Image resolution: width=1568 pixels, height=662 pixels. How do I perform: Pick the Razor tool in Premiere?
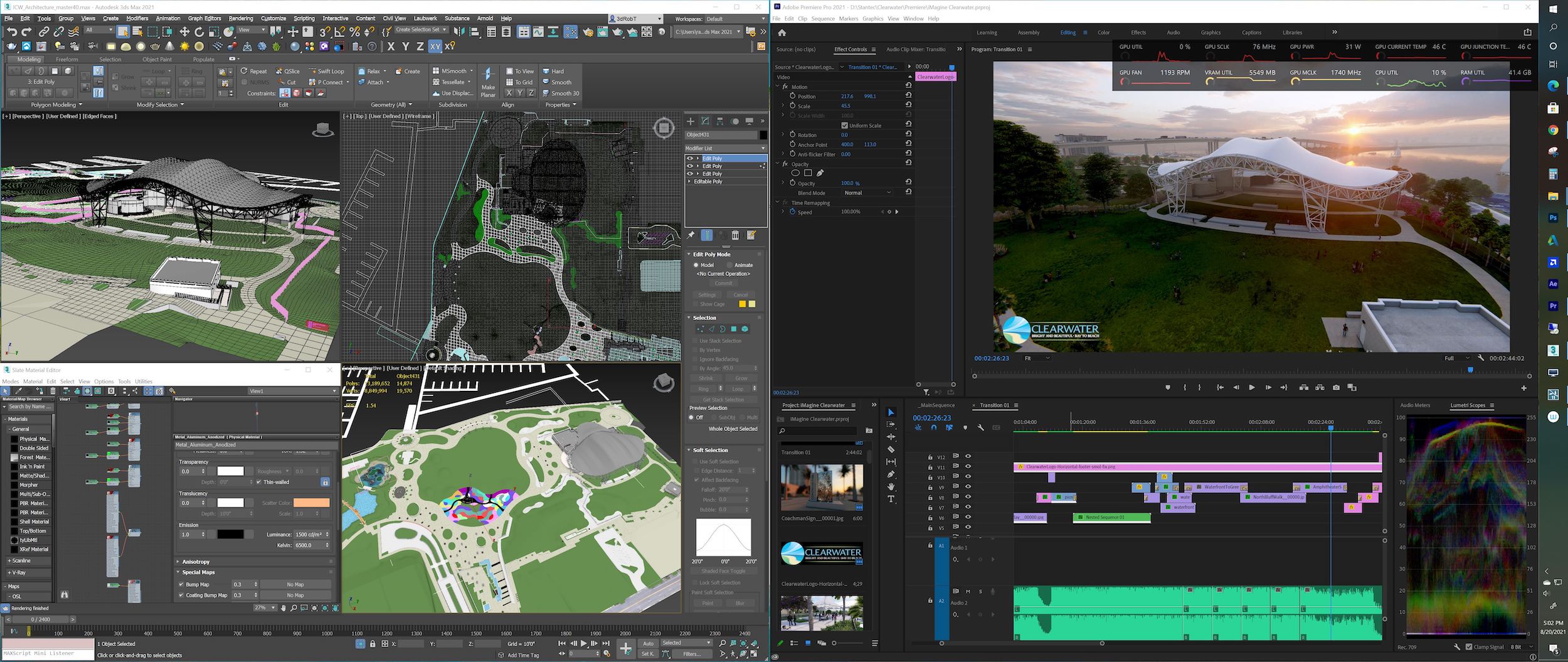coord(891,449)
